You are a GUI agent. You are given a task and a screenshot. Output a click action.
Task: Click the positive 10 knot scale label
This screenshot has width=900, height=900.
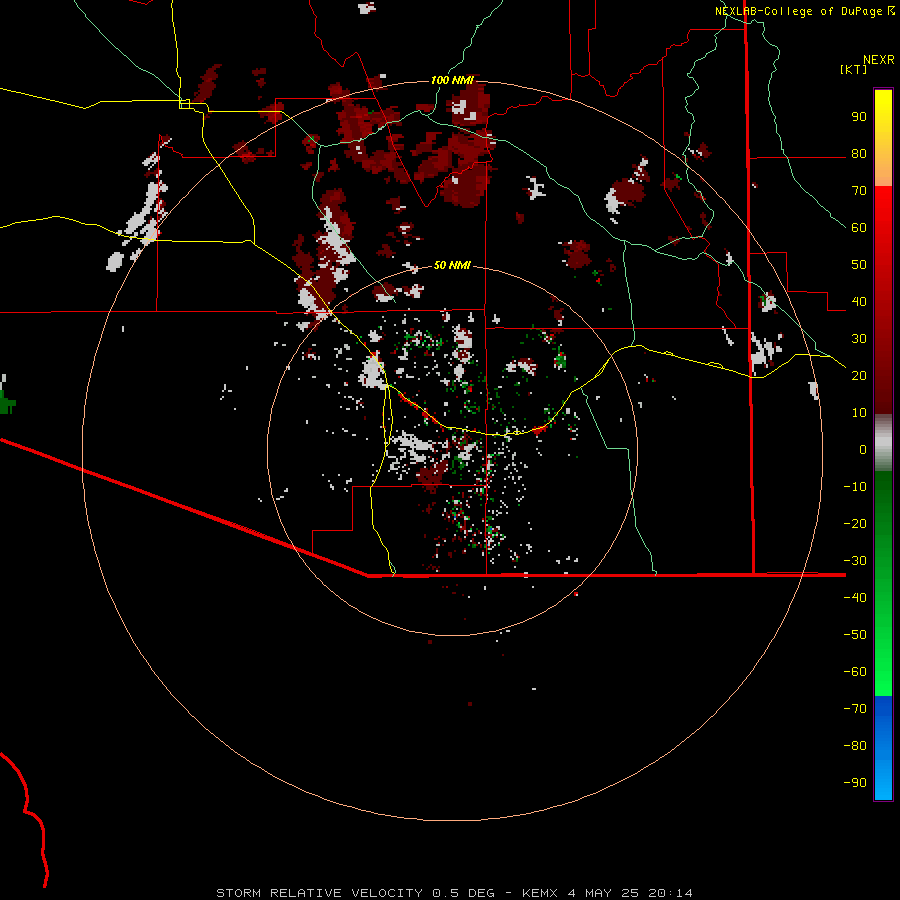pyautogui.click(x=859, y=413)
